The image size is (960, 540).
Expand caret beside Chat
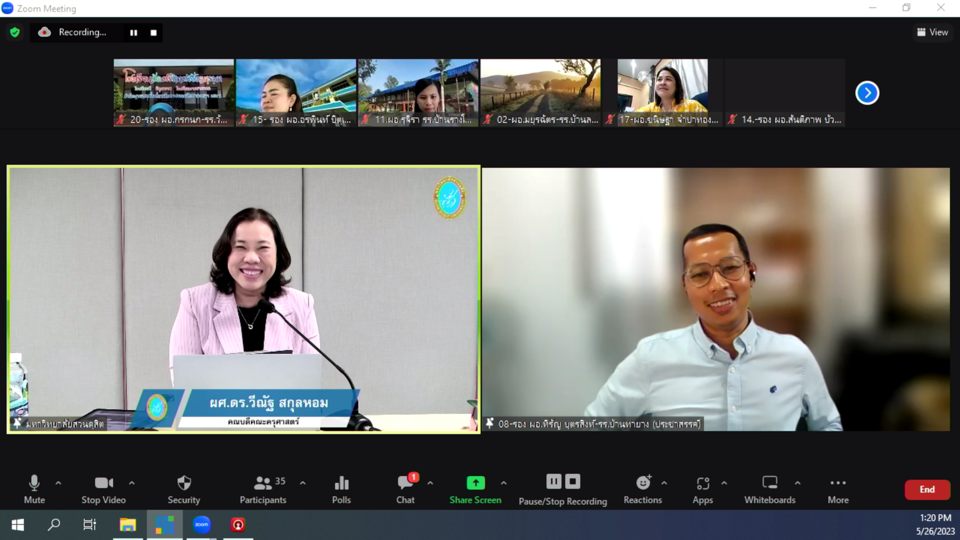(x=430, y=483)
